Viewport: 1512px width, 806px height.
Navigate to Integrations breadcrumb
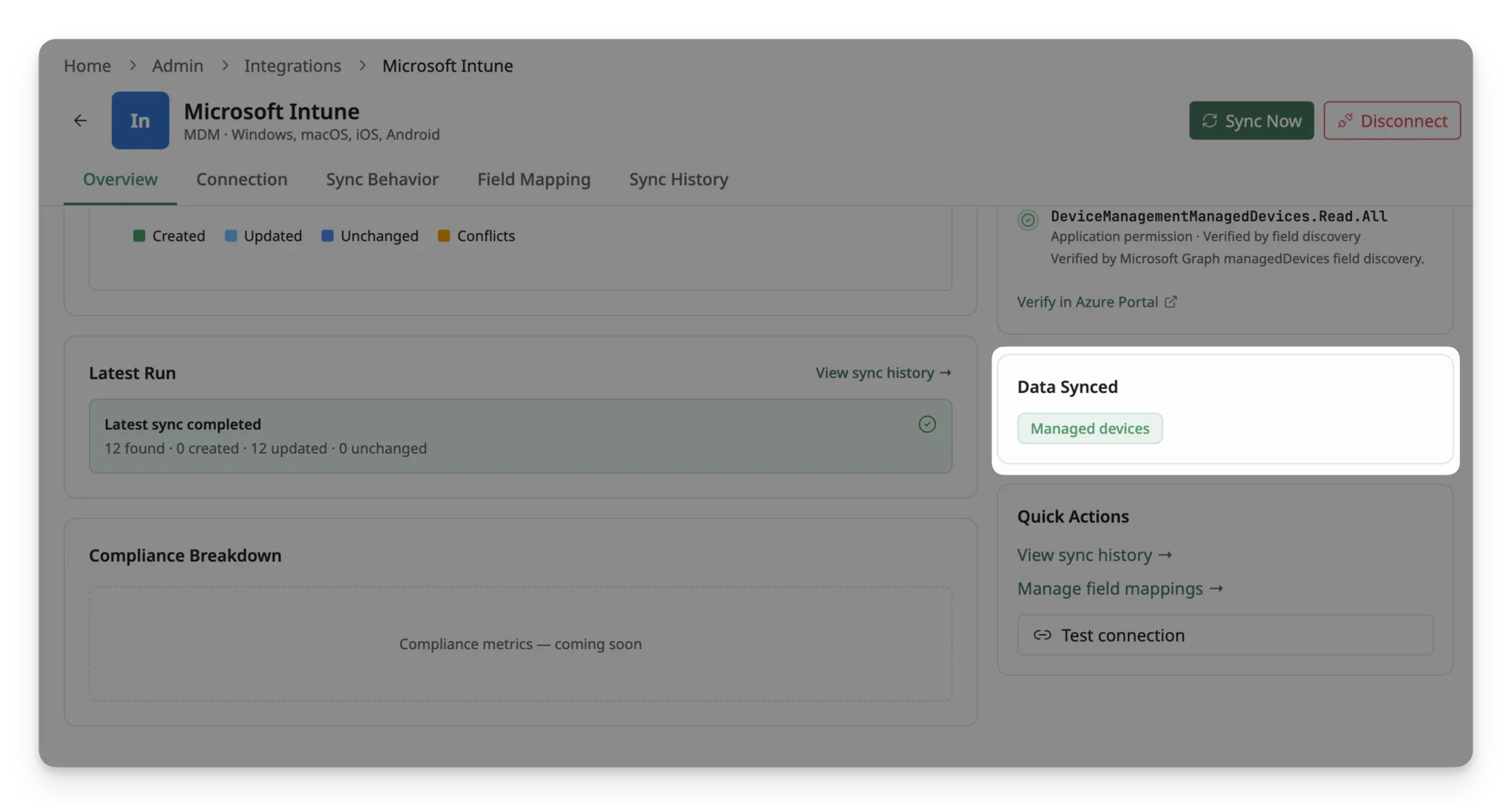click(292, 65)
